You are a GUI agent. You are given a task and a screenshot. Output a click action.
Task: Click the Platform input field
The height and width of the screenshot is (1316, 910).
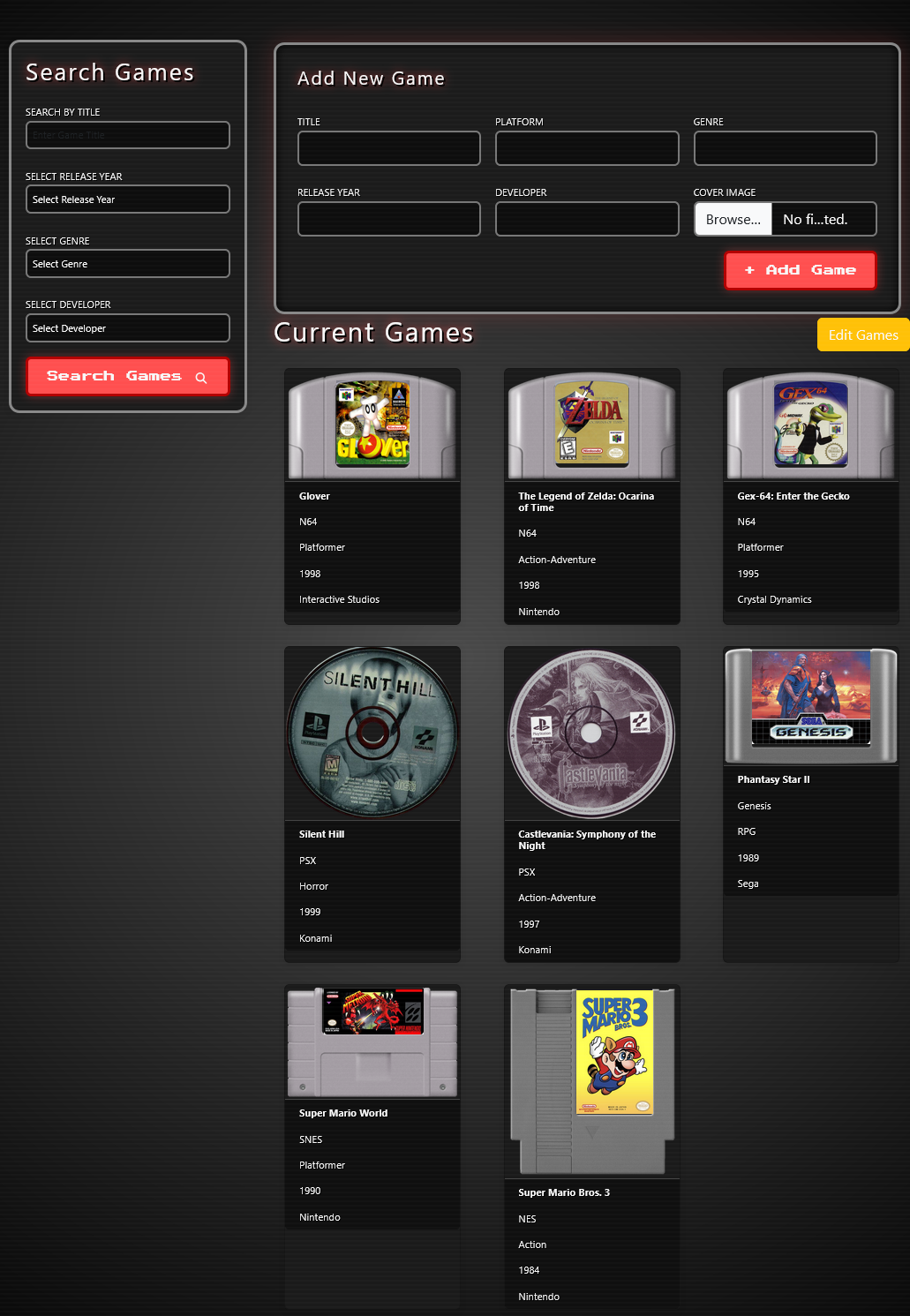587,148
